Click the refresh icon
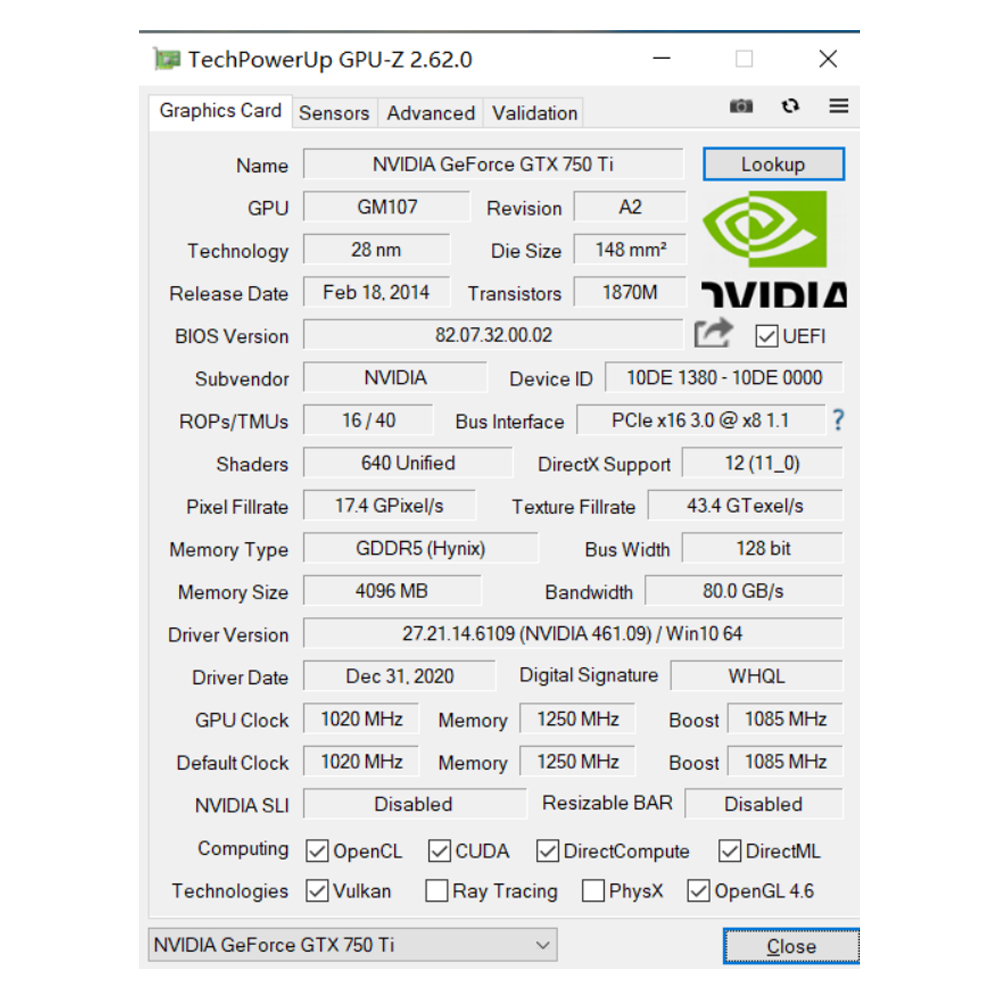 click(x=790, y=106)
